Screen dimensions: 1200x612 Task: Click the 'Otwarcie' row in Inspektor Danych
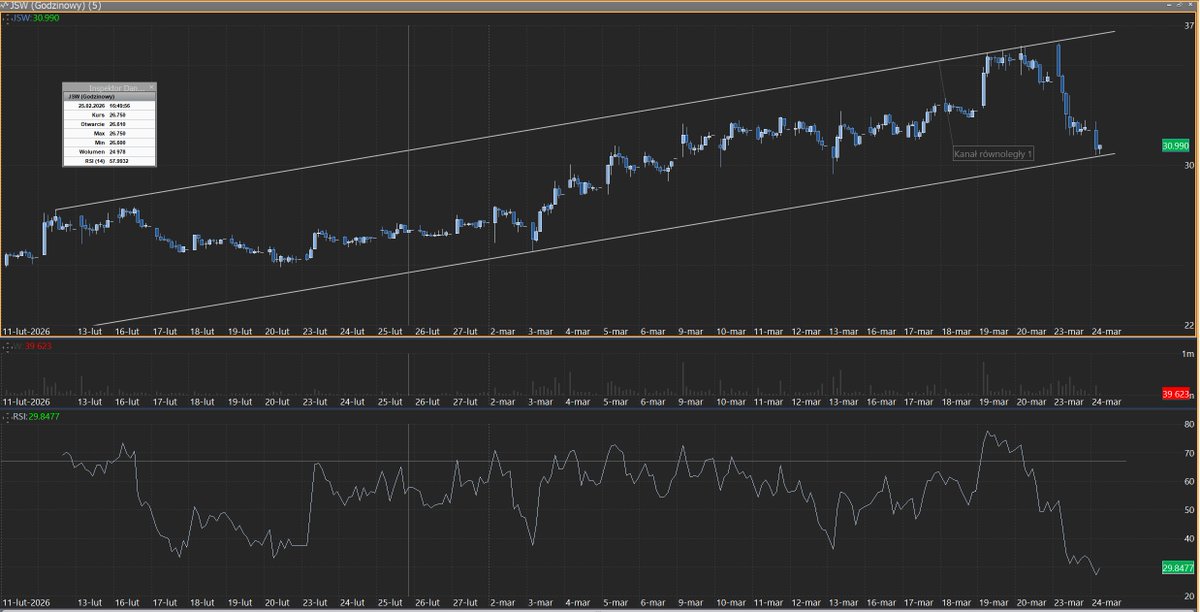click(x=109, y=122)
